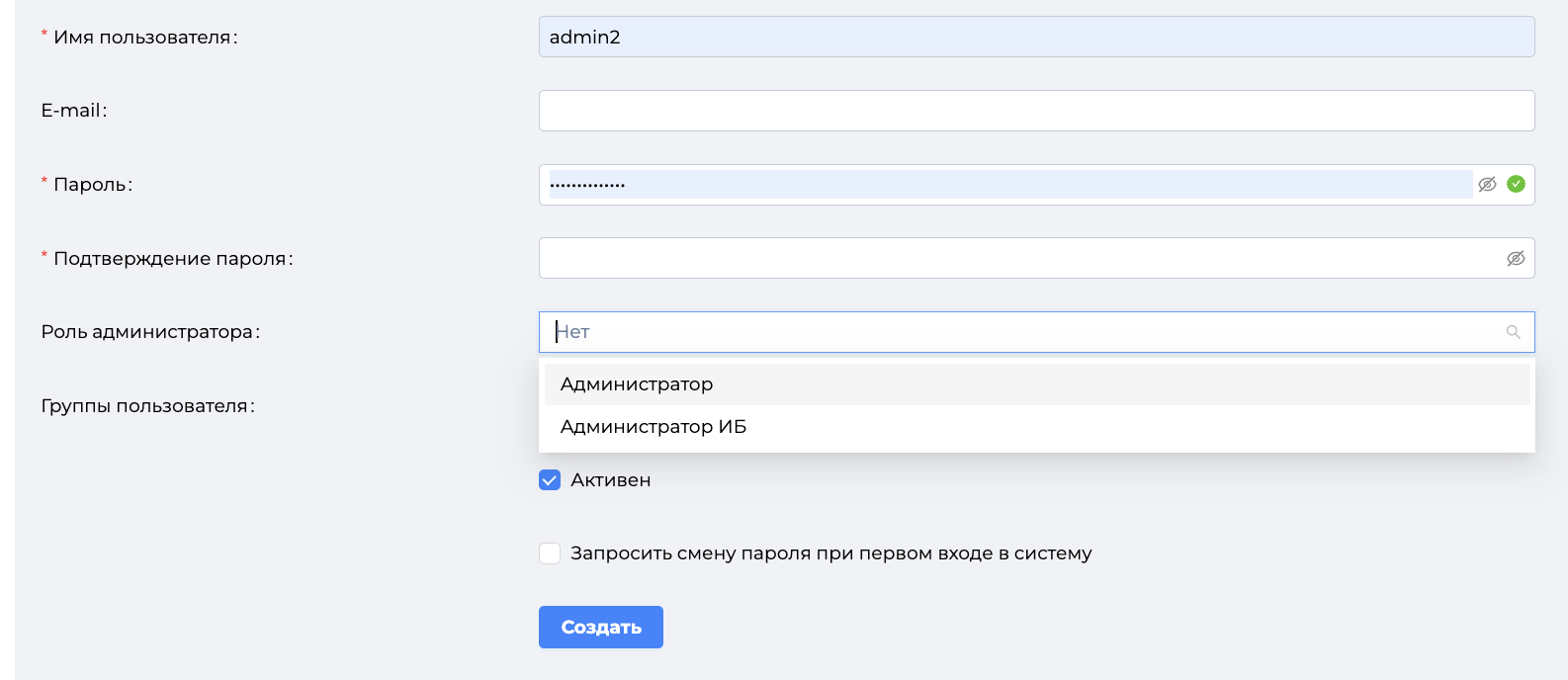Screen dimensions: 1568x680
Task: Click the Активен label text
Action: (x=611, y=480)
